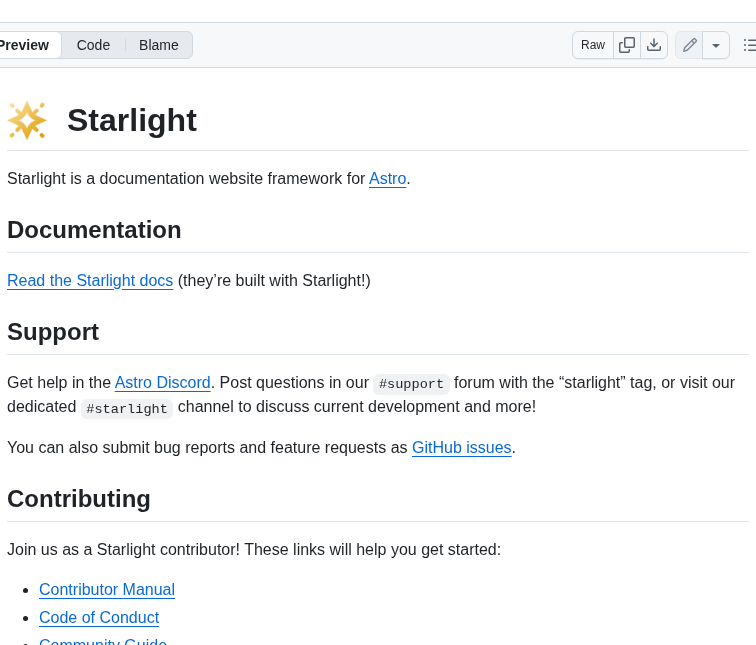Click the Support heading
The height and width of the screenshot is (645, 756).
(x=53, y=332)
